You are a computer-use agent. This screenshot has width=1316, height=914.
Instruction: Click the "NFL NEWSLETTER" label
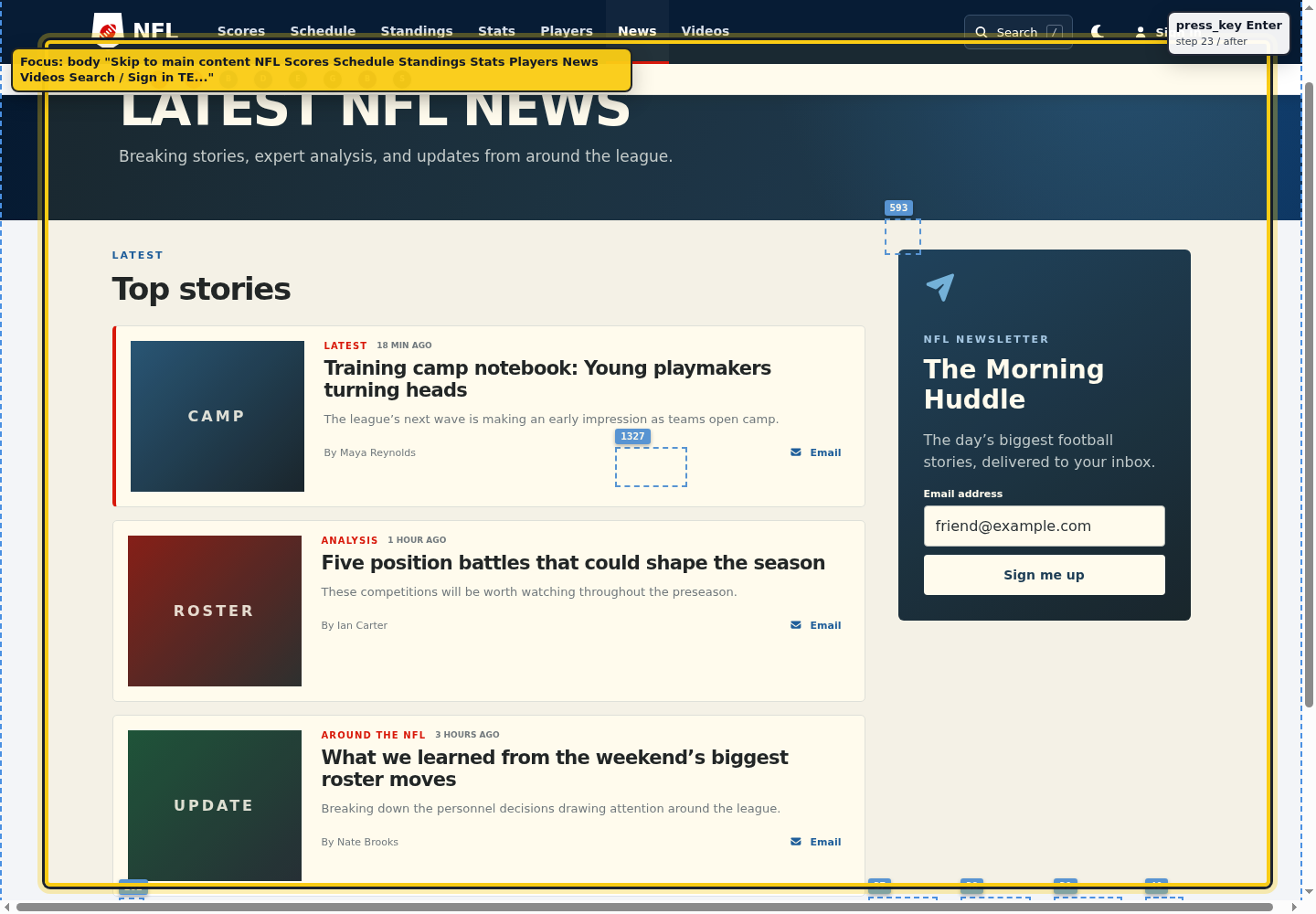point(986,339)
